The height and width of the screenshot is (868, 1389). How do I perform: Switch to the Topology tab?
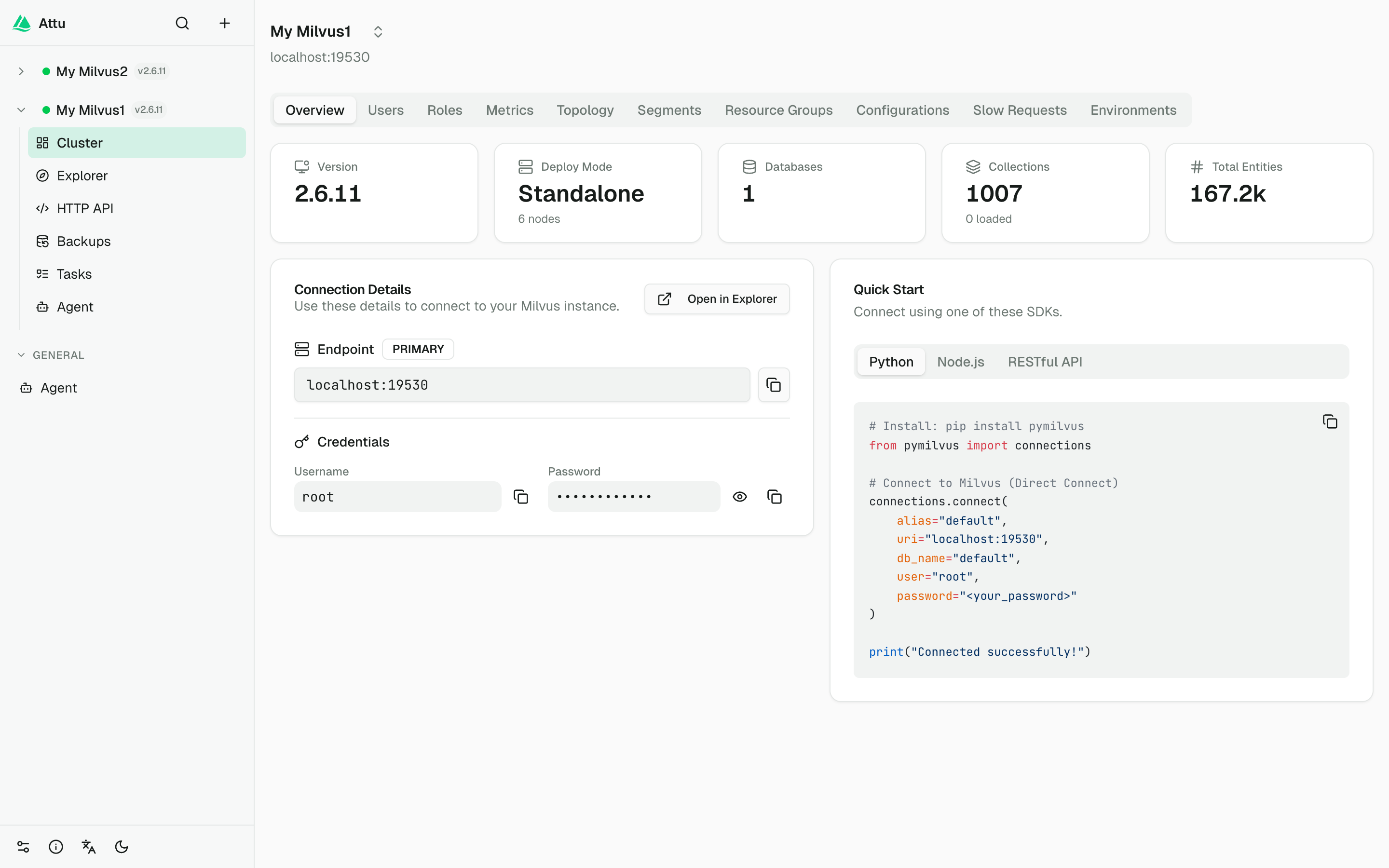click(x=586, y=109)
